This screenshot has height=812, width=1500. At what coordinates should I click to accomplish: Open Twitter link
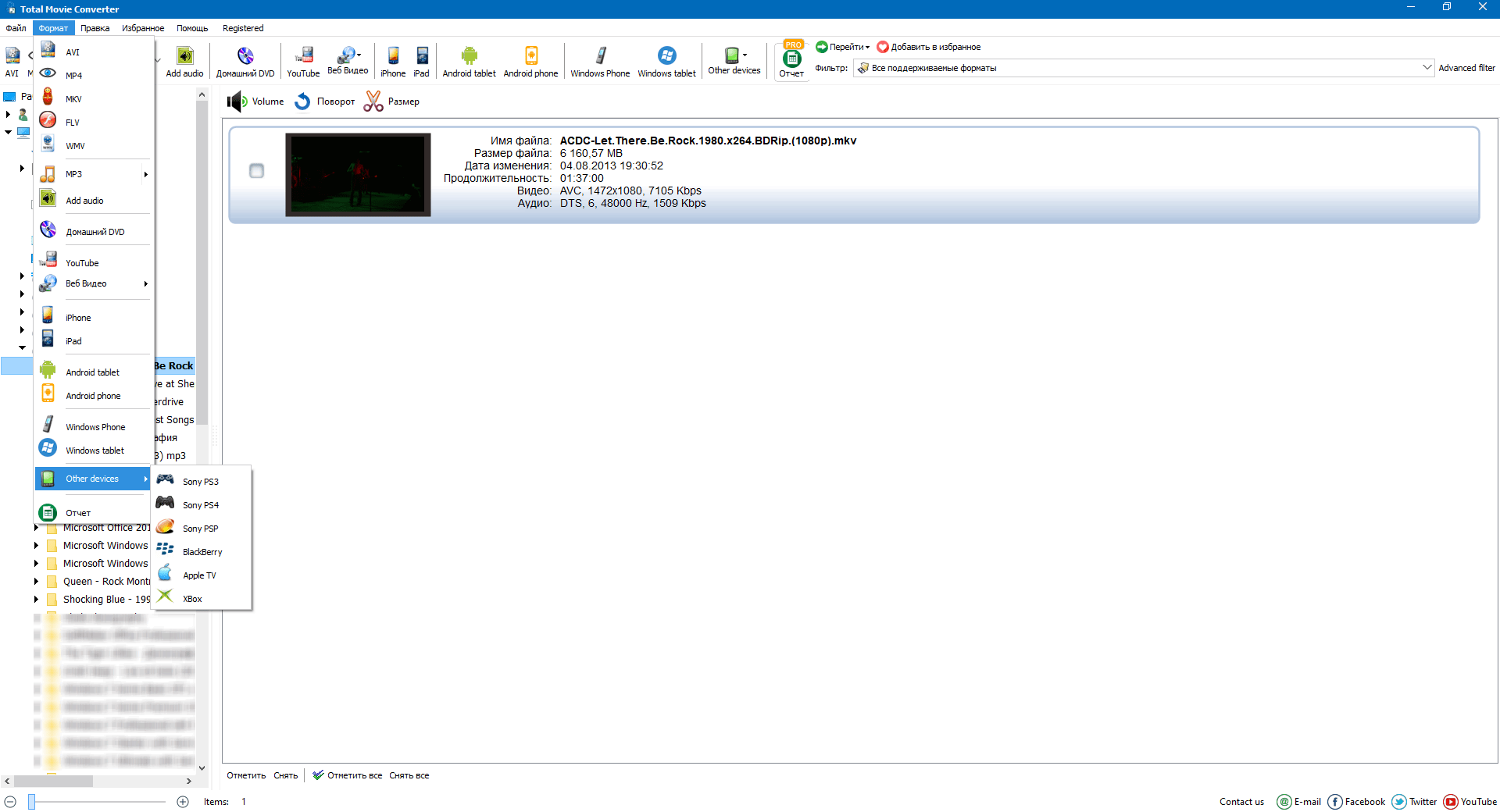[x=1415, y=802]
